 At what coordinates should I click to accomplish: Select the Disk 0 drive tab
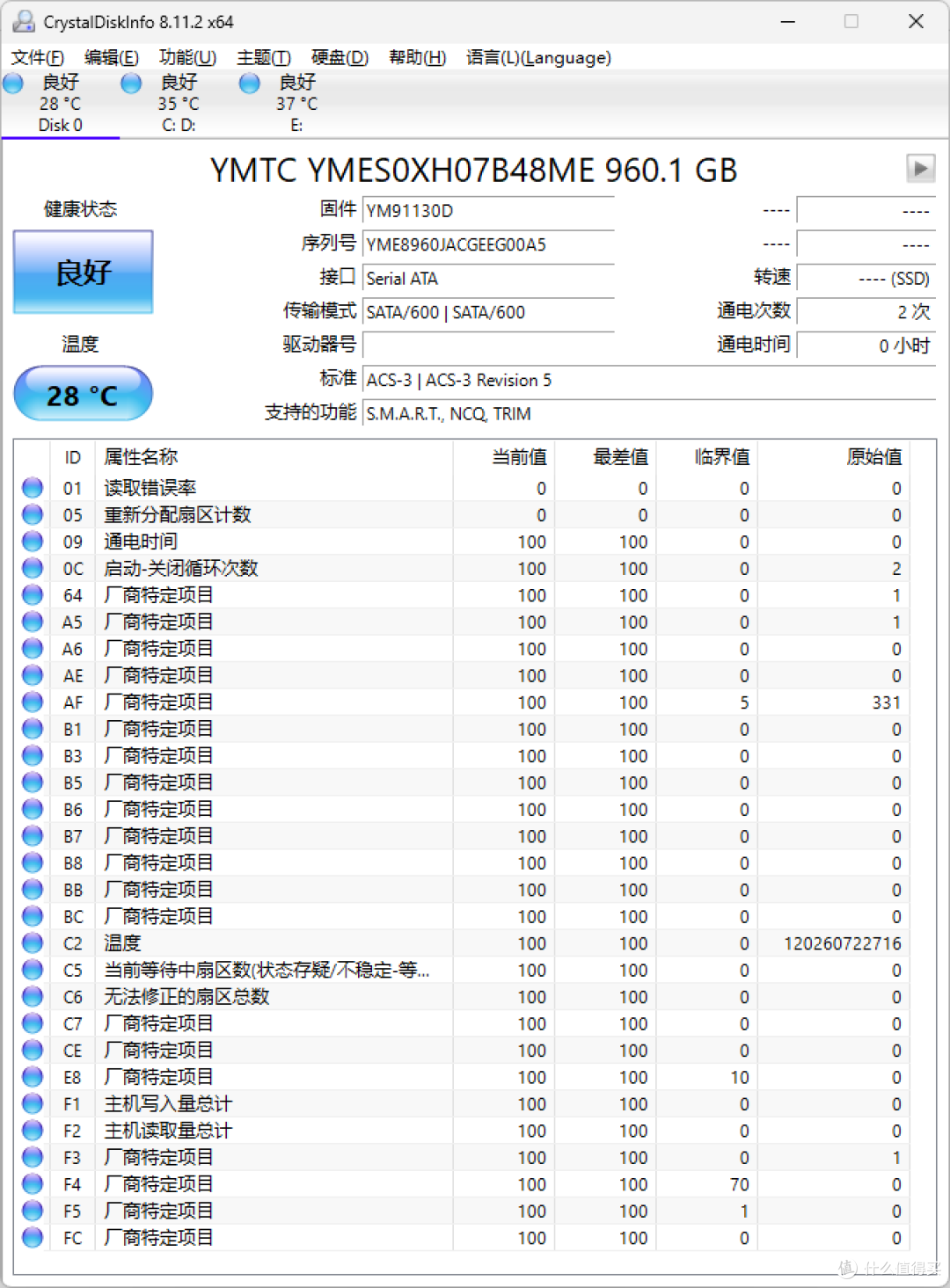tap(60, 104)
